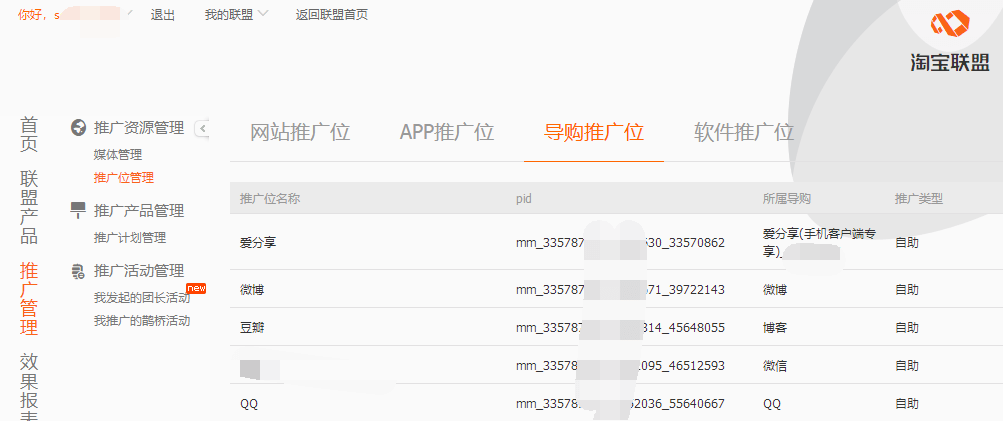Viewport: 1003px width, 421px height.
Task: Click the icon beside 推广活动管理
Action: point(78,271)
